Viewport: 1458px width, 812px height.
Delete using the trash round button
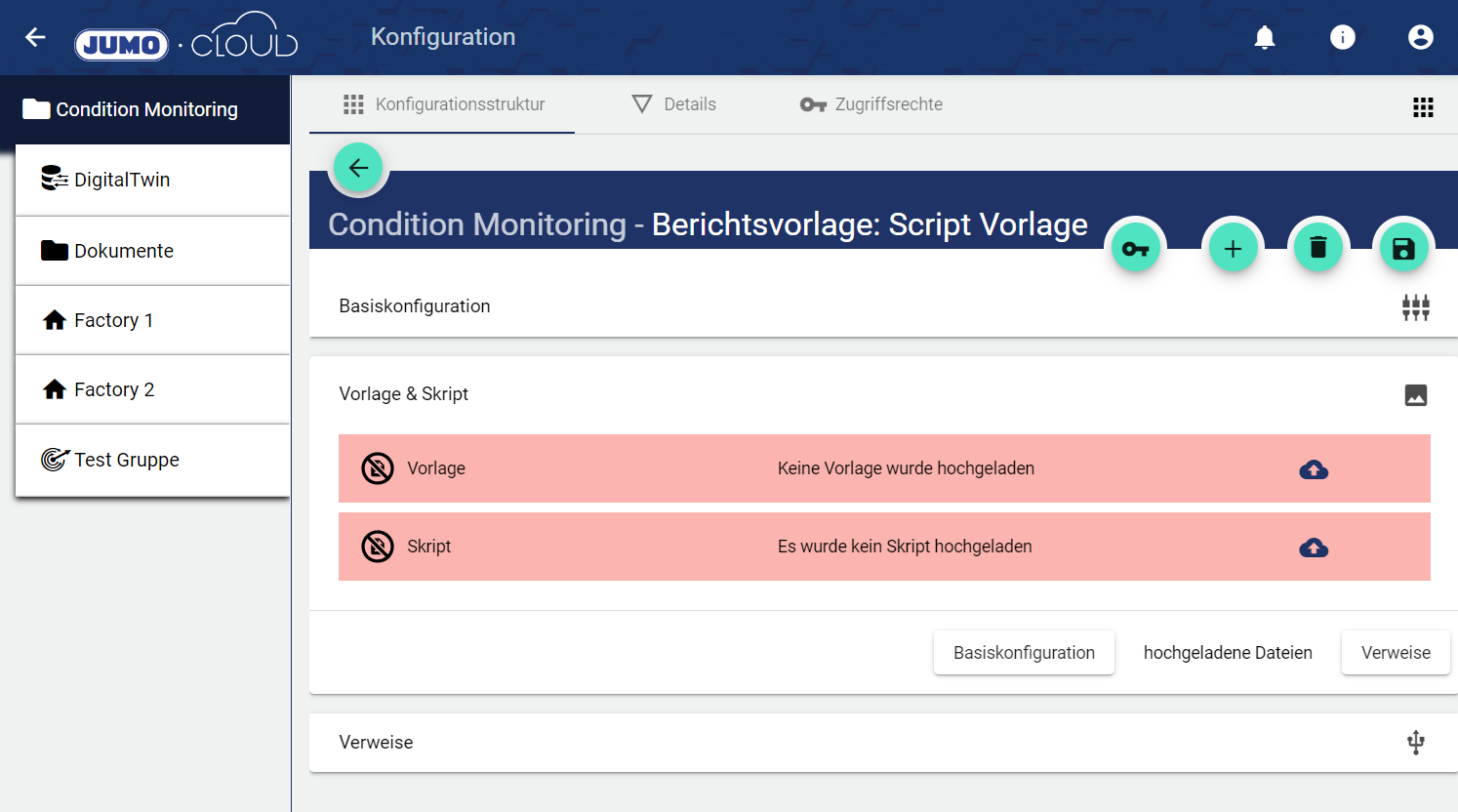tap(1317, 248)
